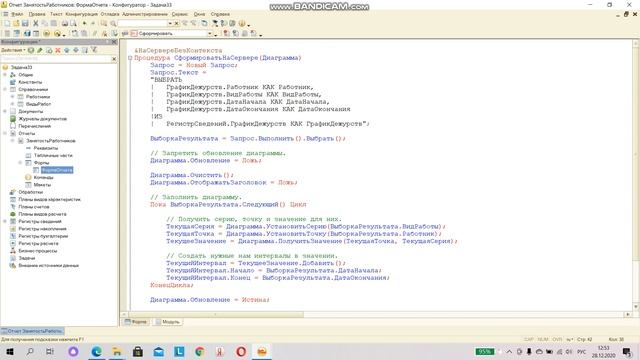The image size is (640, 360).
Task: Select Макеты in the tree
Action: pos(42,185)
